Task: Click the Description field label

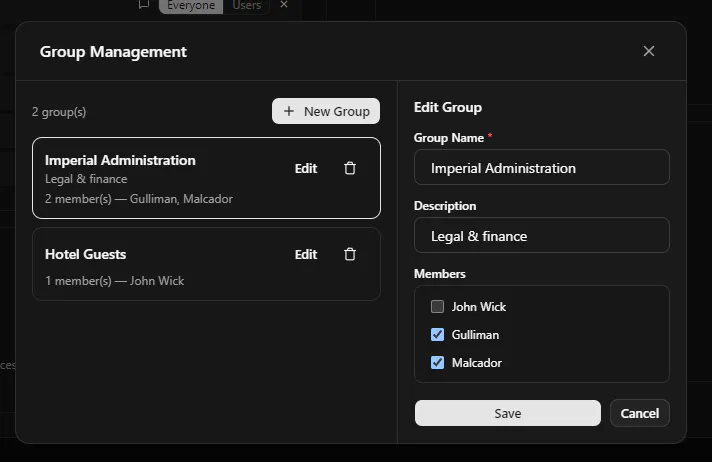Action: click(445, 206)
